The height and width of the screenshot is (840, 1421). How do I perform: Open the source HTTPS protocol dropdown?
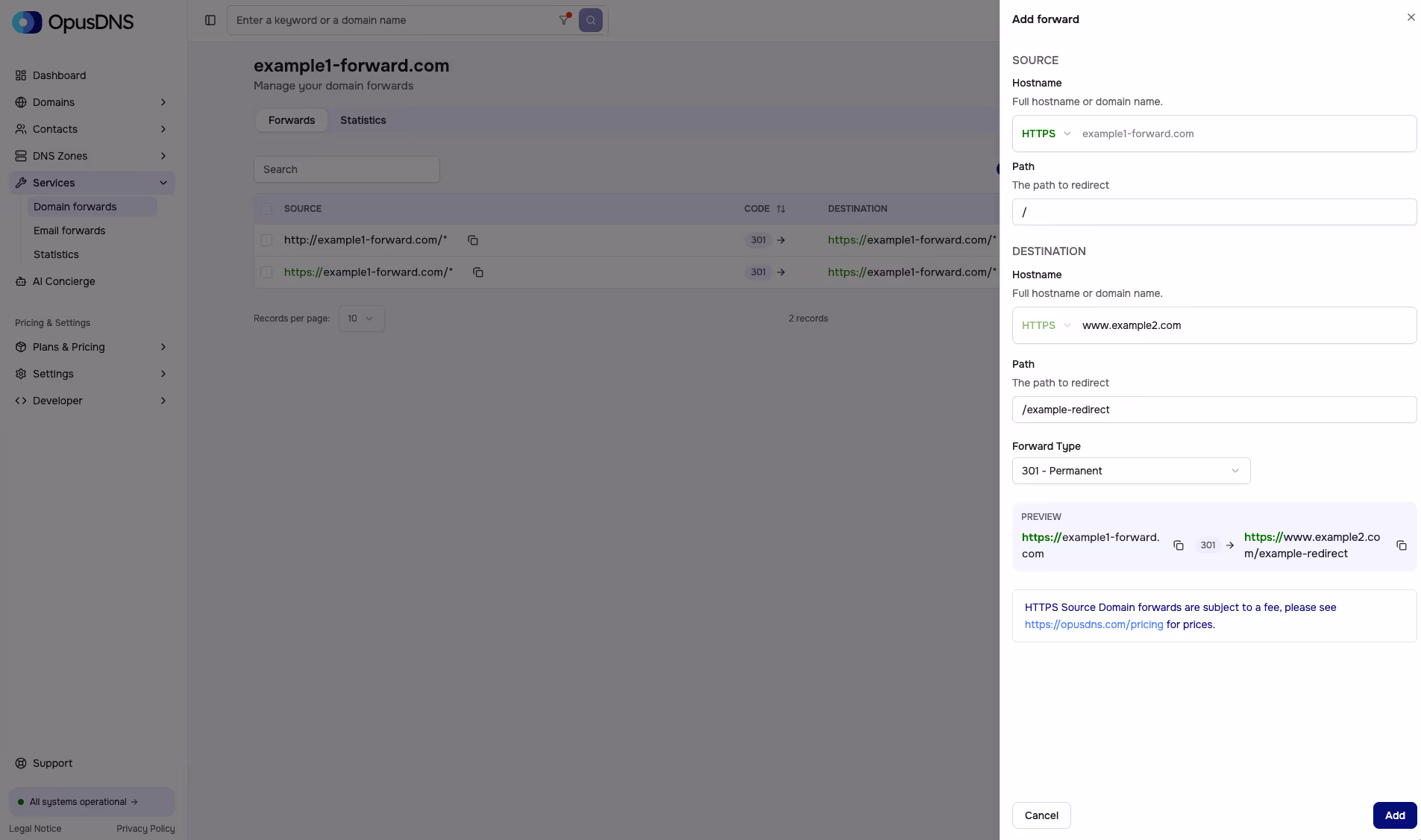click(x=1044, y=134)
